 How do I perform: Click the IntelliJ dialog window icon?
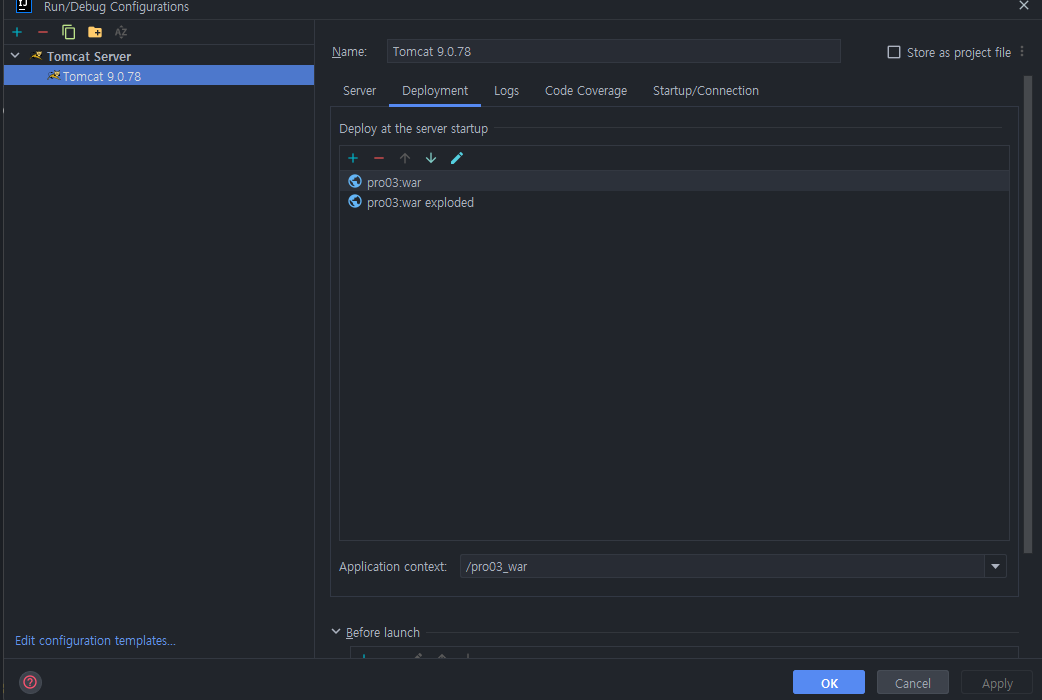point(24,6)
